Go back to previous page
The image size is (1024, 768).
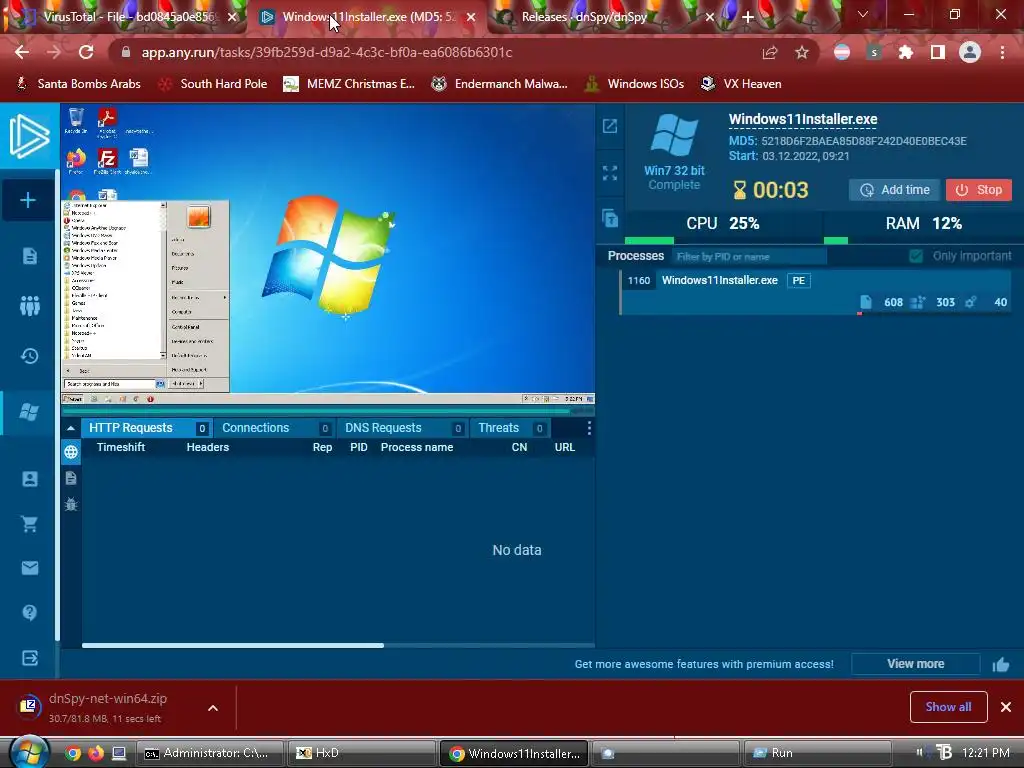[x=22, y=52]
